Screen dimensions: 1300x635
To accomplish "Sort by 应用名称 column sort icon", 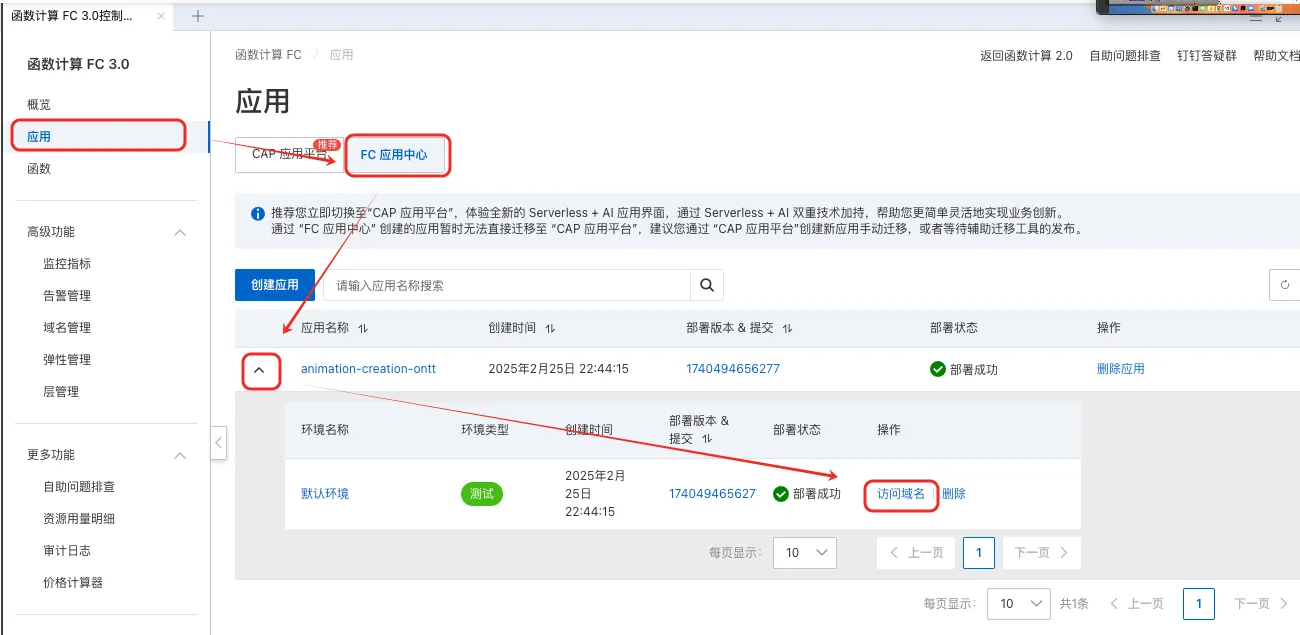I will click(363, 328).
